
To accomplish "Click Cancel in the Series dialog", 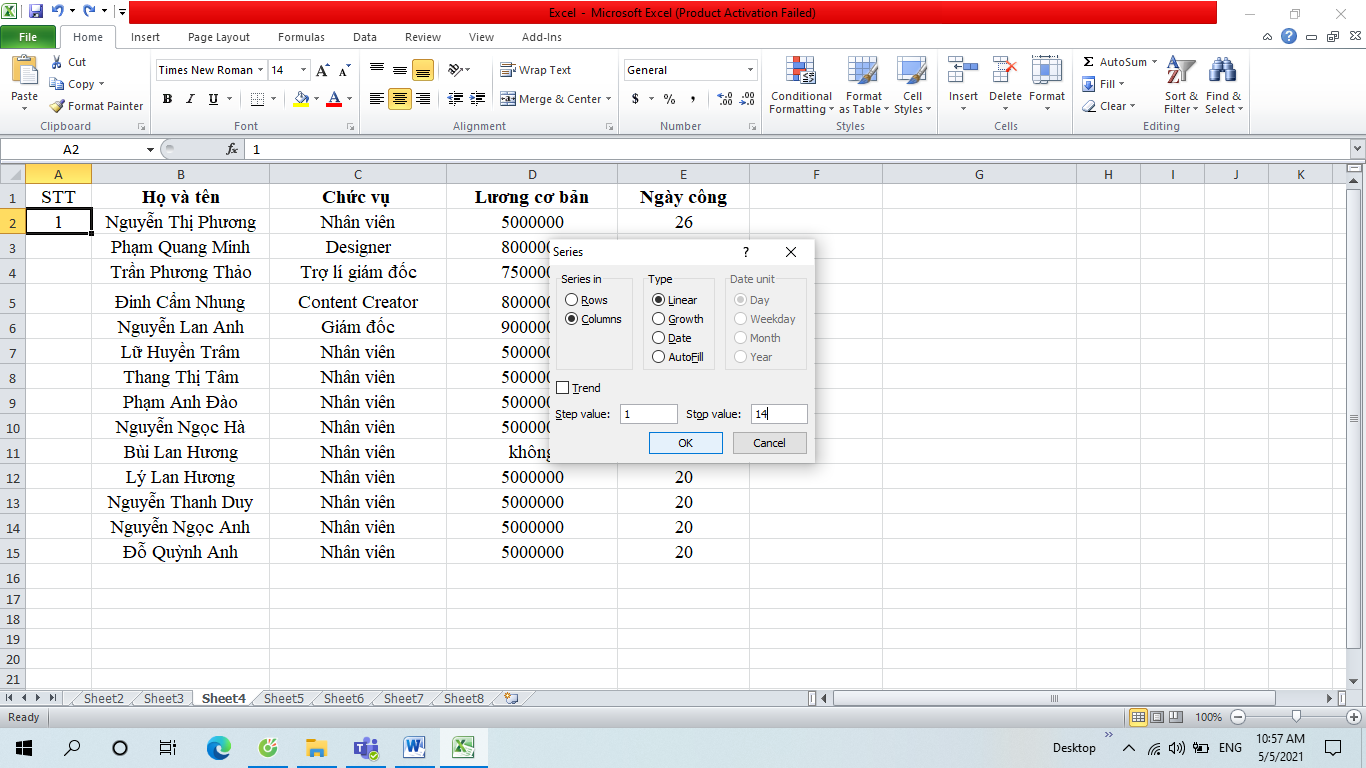I will coord(769,443).
